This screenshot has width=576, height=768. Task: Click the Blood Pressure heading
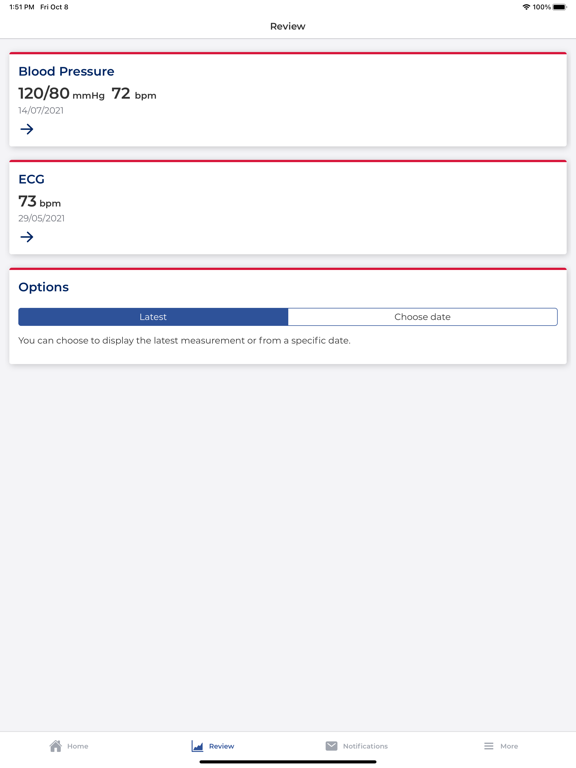[67, 72]
